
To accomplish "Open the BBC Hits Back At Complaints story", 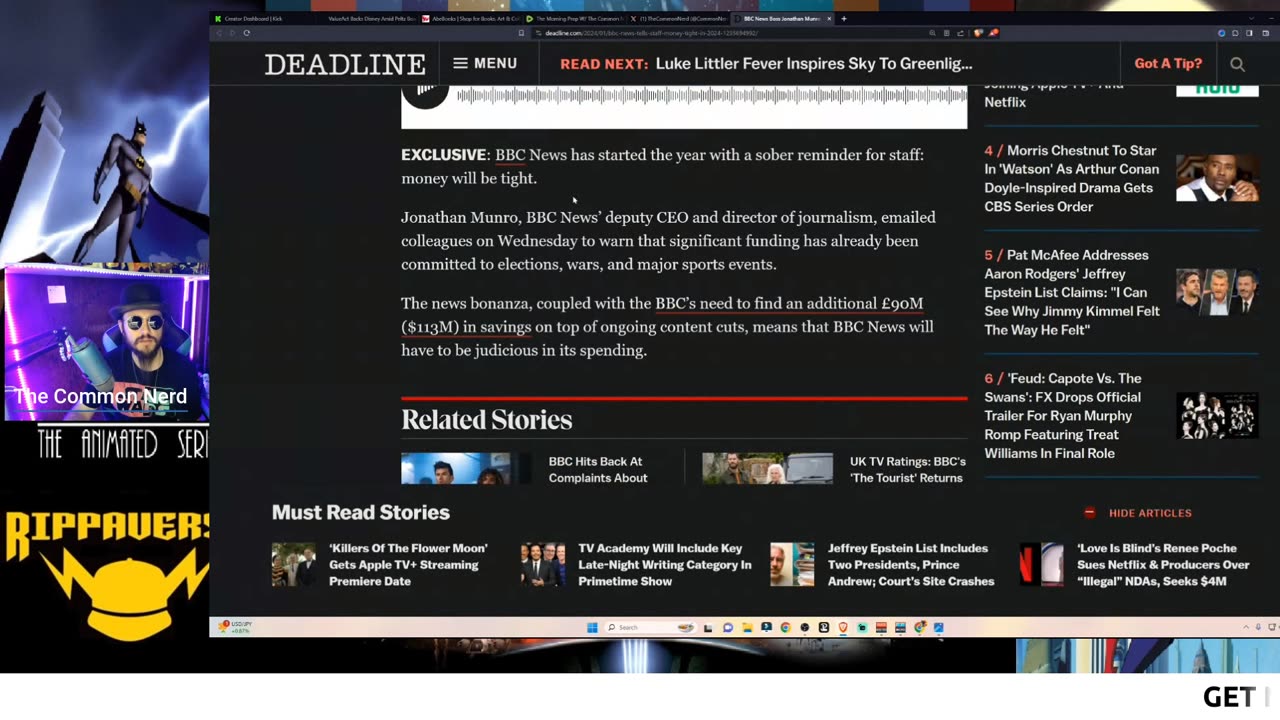I will coord(598,469).
